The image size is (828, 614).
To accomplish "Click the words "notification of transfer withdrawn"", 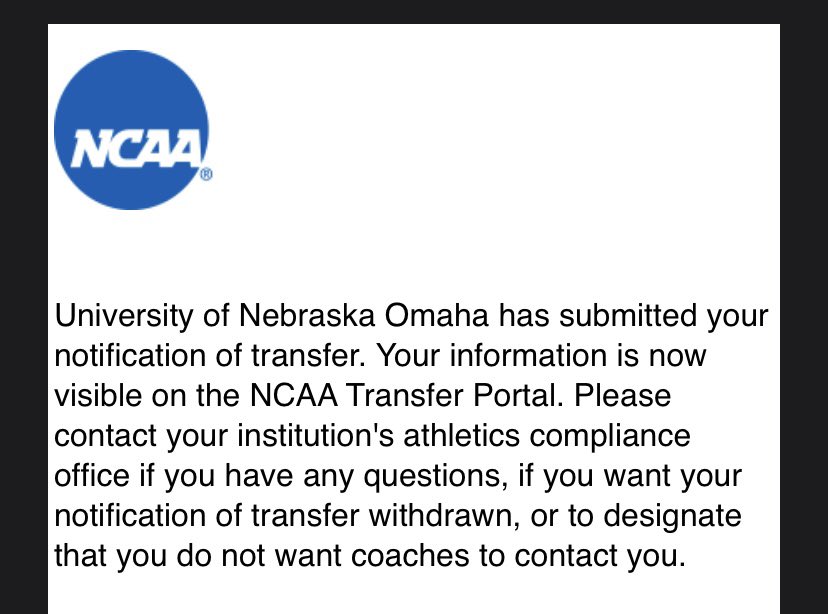I will (x=283, y=516).
